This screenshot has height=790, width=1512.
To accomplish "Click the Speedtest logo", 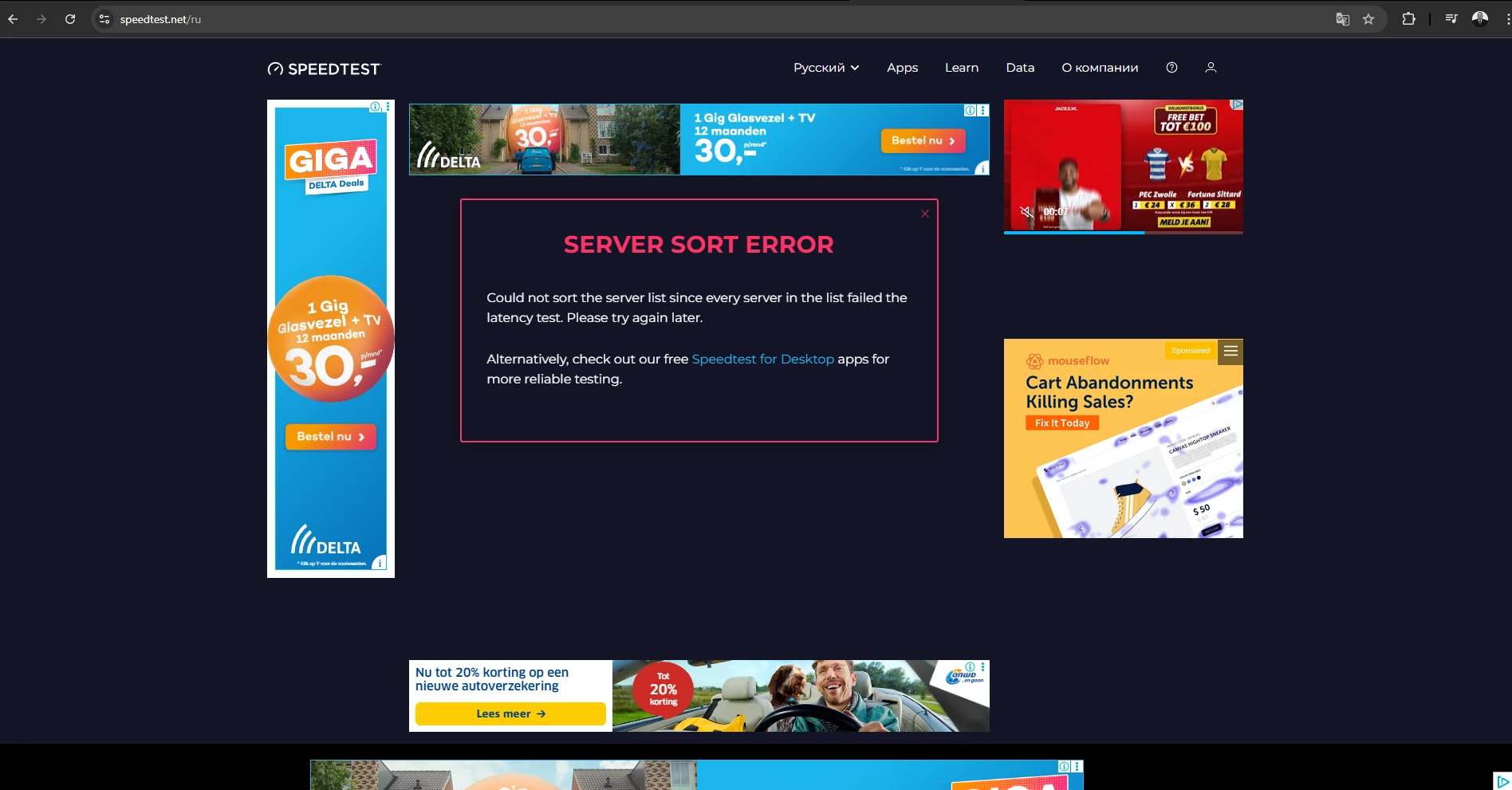I will pyautogui.click(x=325, y=69).
